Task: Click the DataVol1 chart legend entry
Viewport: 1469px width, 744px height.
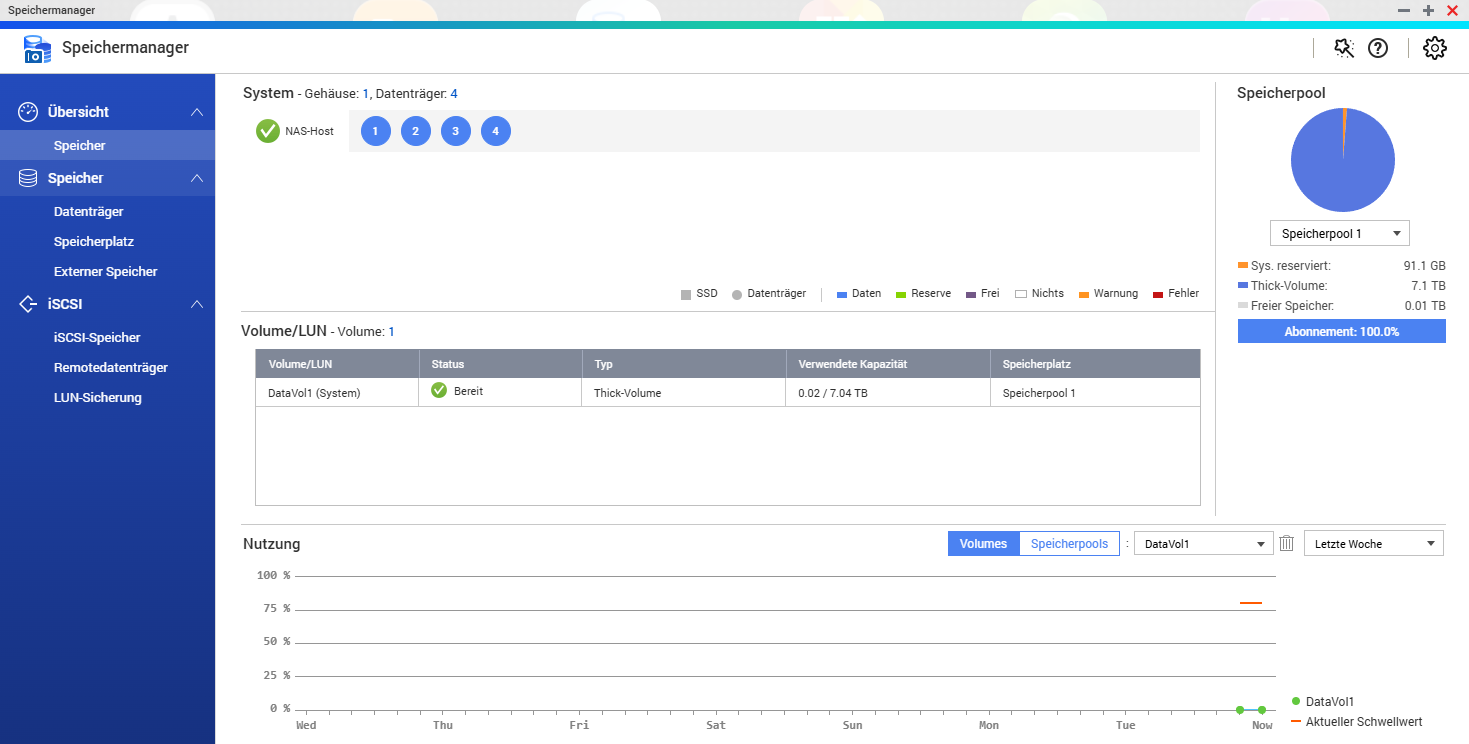Action: (x=1323, y=702)
